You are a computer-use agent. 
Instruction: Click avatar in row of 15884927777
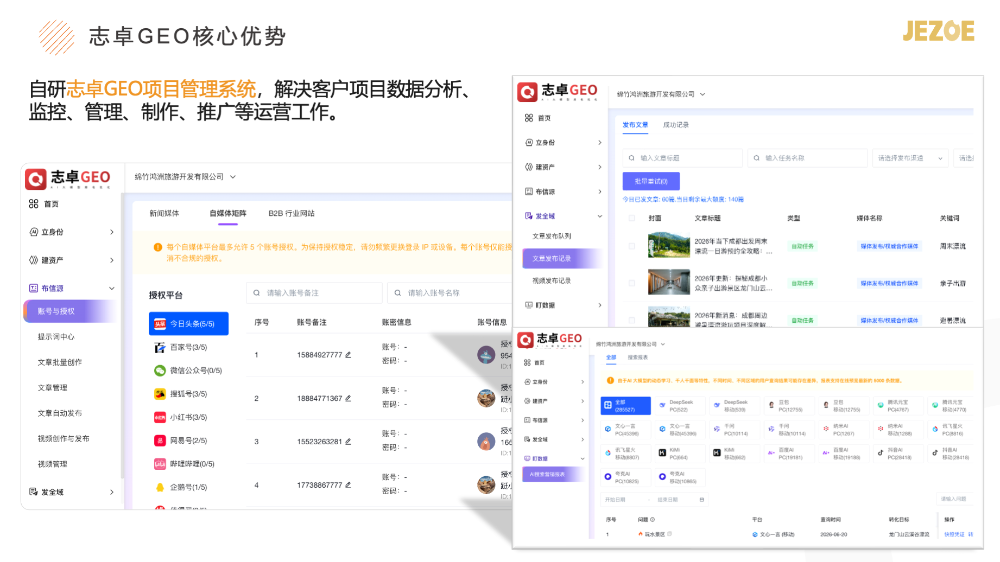pyautogui.click(x=487, y=355)
